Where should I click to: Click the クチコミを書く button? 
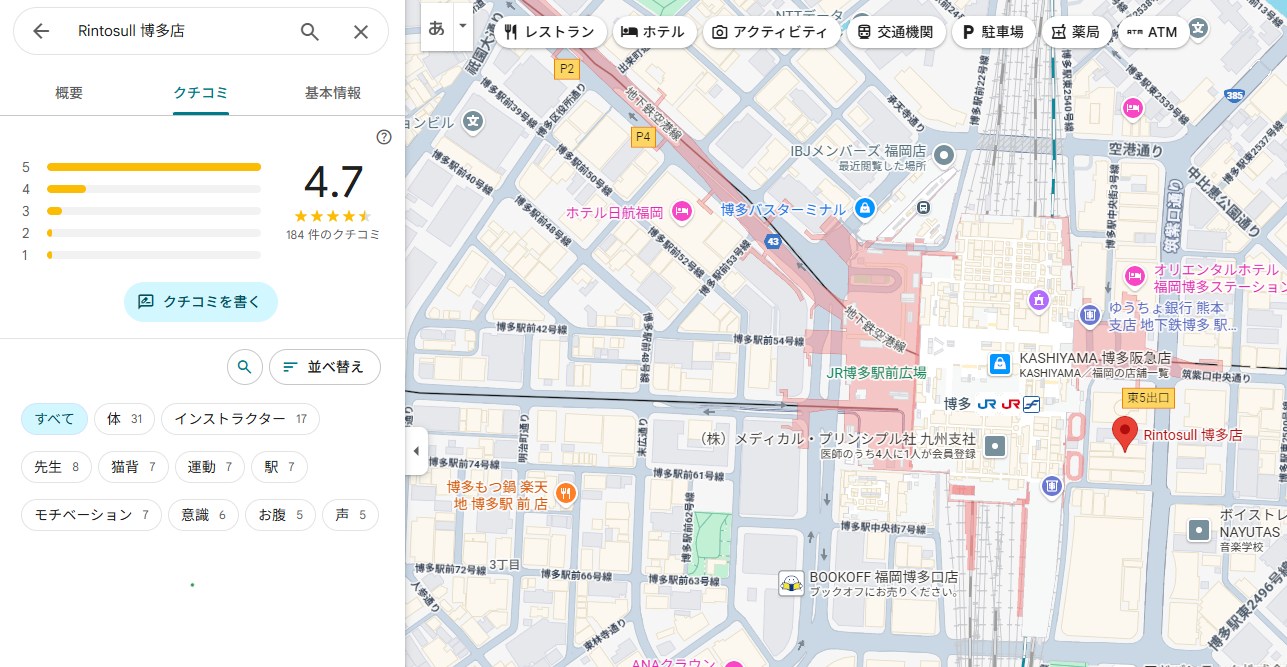200,301
